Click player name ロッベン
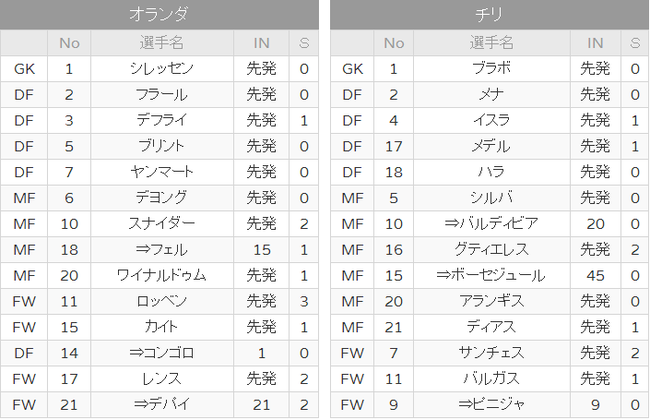 coord(162,301)
